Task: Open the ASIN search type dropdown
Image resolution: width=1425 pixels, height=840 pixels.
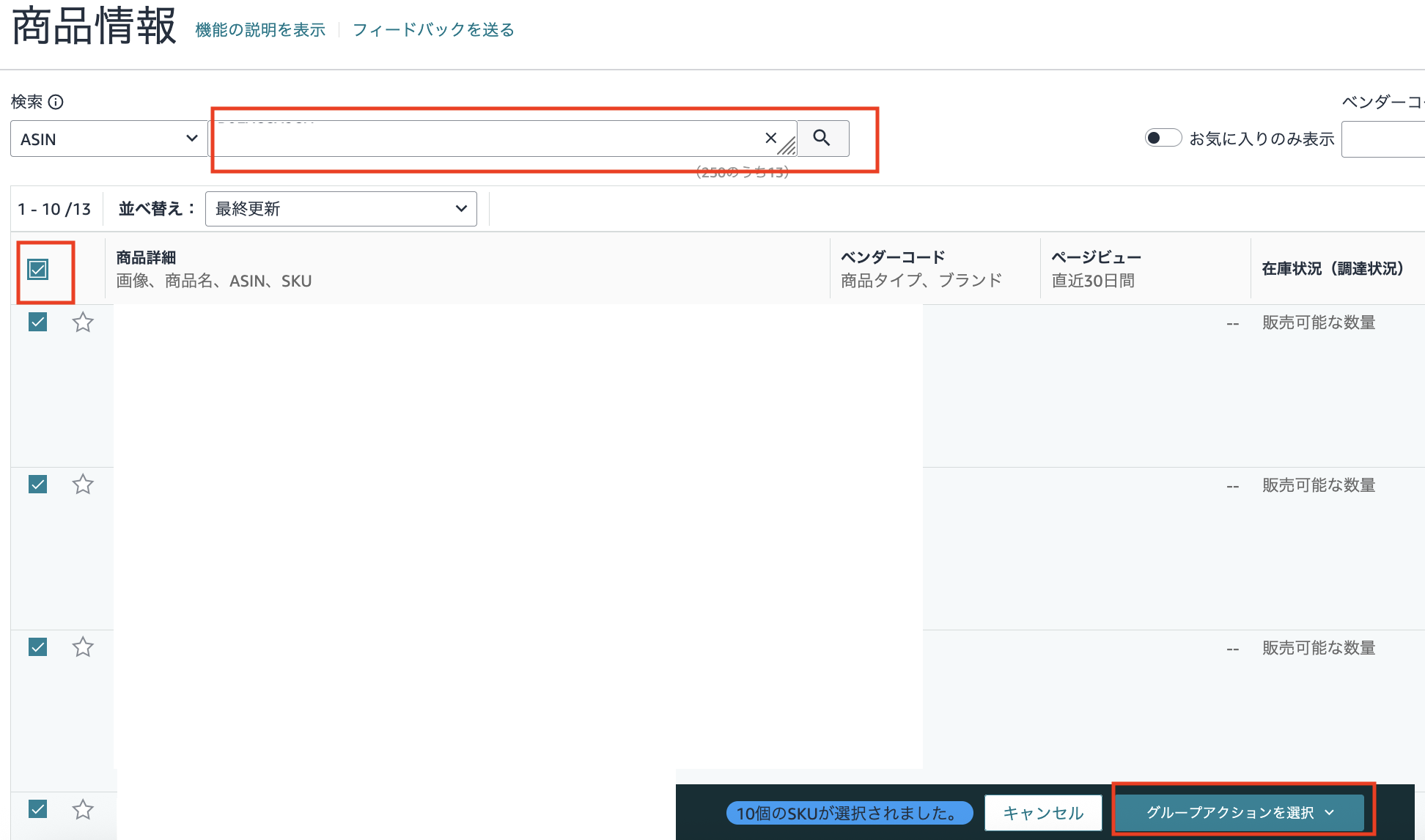Action: pyautogui.click(x=108, y=139)
